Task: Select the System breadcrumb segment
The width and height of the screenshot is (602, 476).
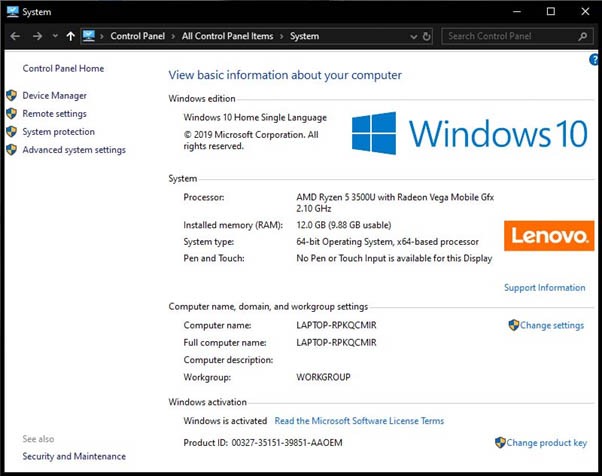Action: (304, 36)
